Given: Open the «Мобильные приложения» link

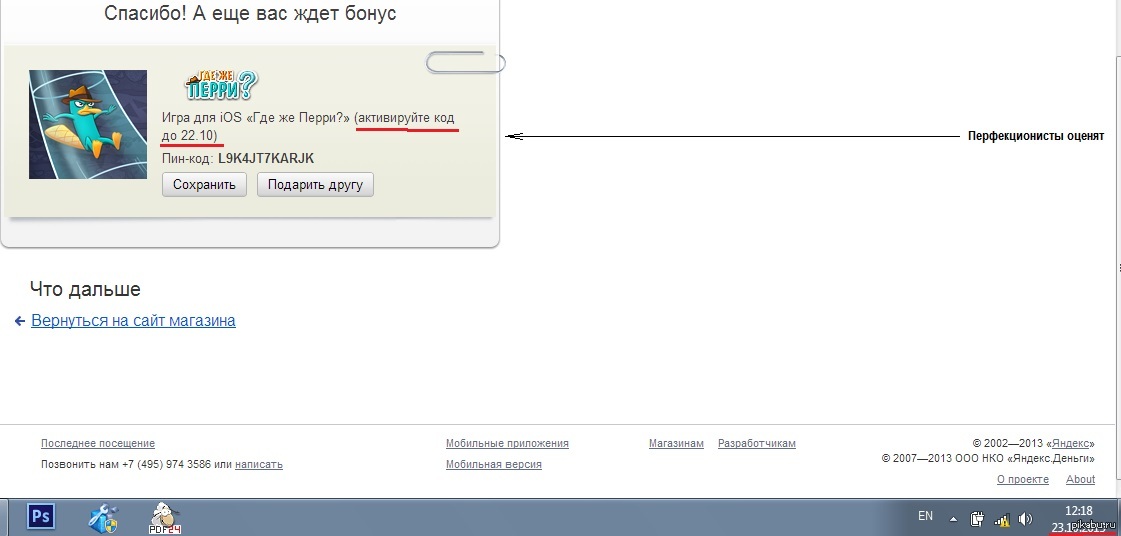Looking at the screenshot, I should (507, 443).
